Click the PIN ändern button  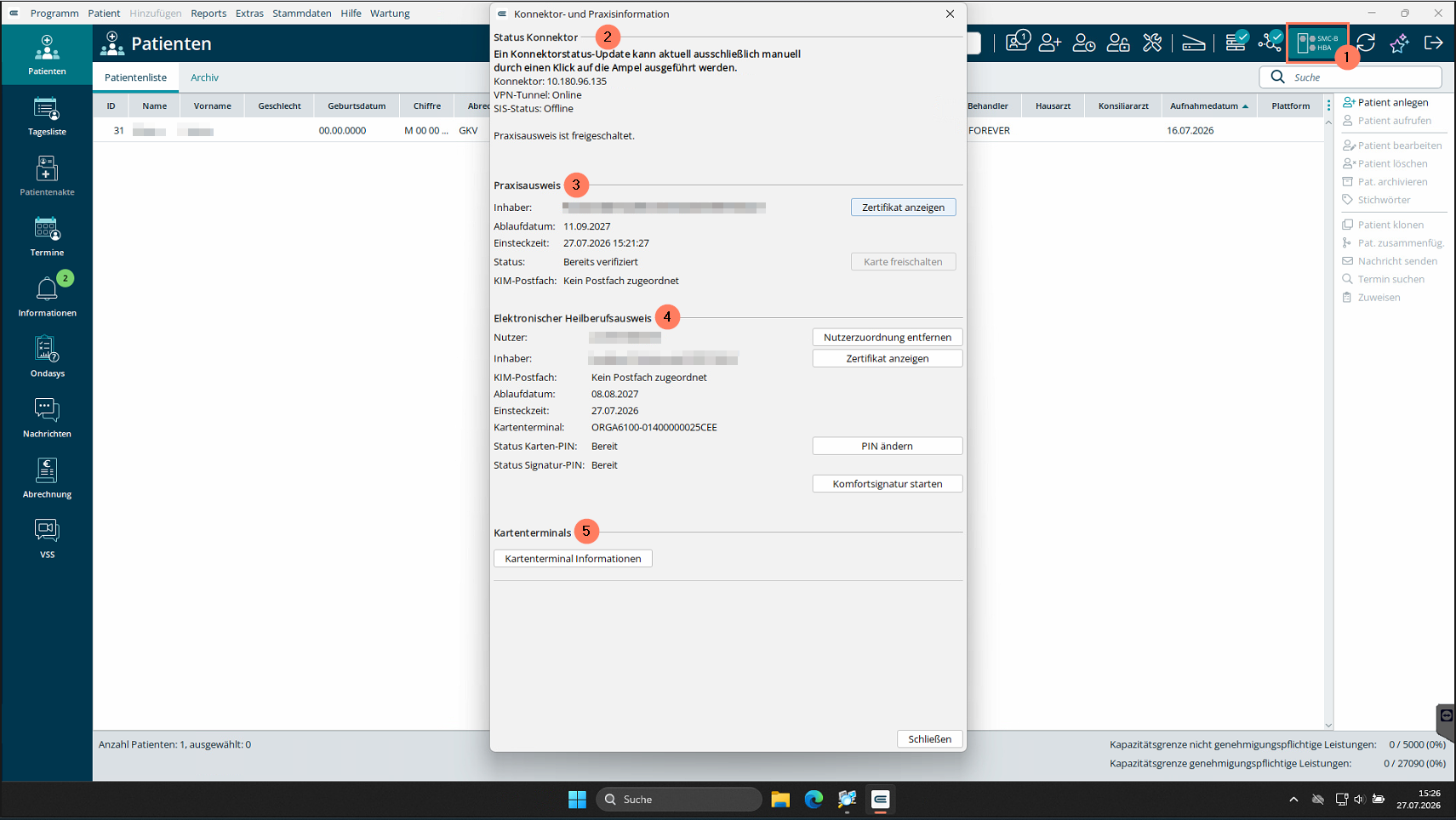(888, 447)
